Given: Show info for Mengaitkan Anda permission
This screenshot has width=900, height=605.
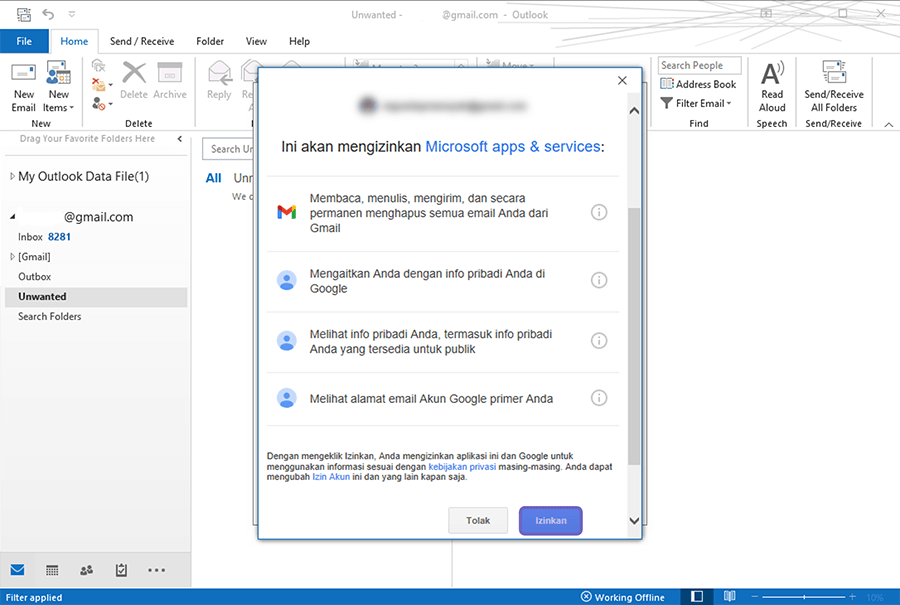Looking at the screenshot, I should click(x=599, y=280).
